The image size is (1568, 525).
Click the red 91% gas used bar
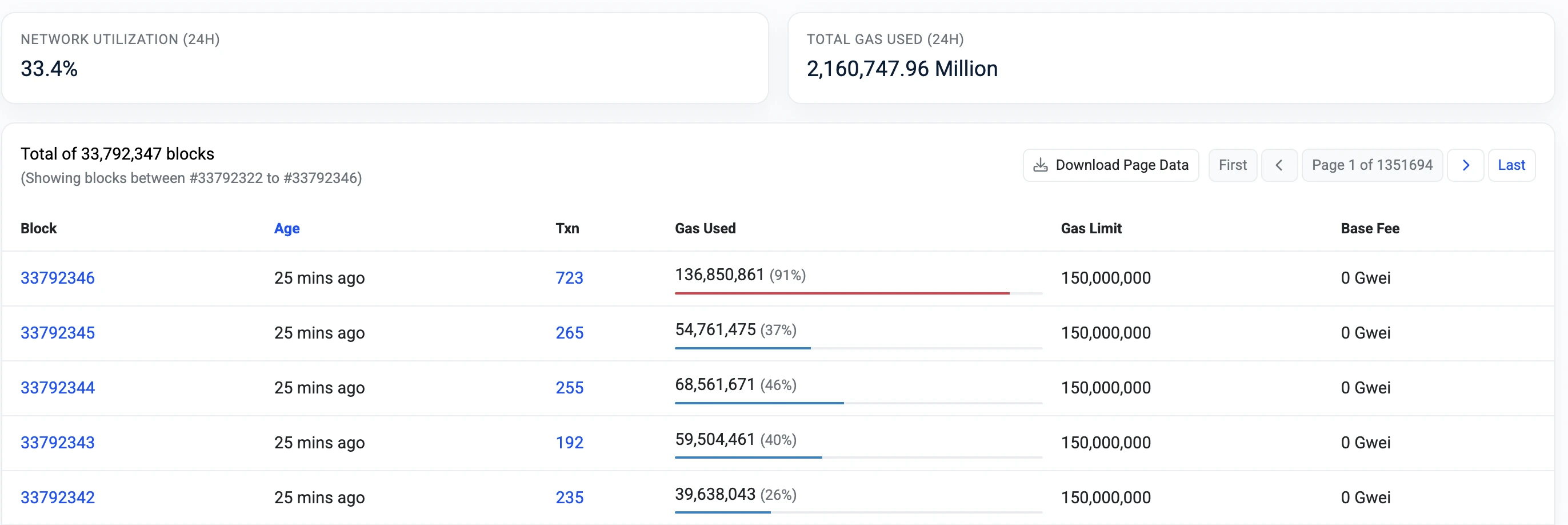coord(841,293)
